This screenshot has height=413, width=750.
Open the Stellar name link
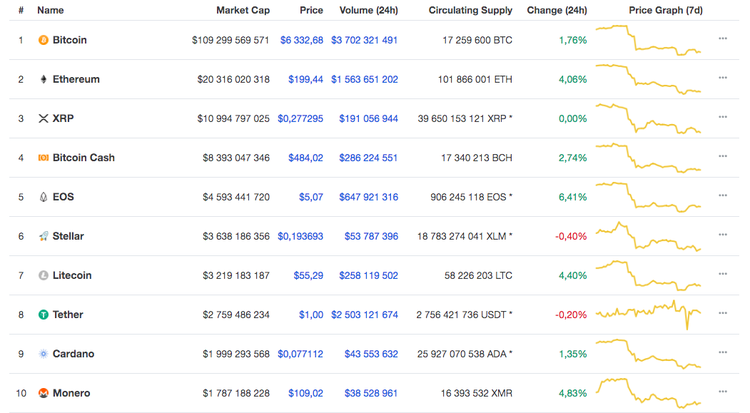point(68,236)
